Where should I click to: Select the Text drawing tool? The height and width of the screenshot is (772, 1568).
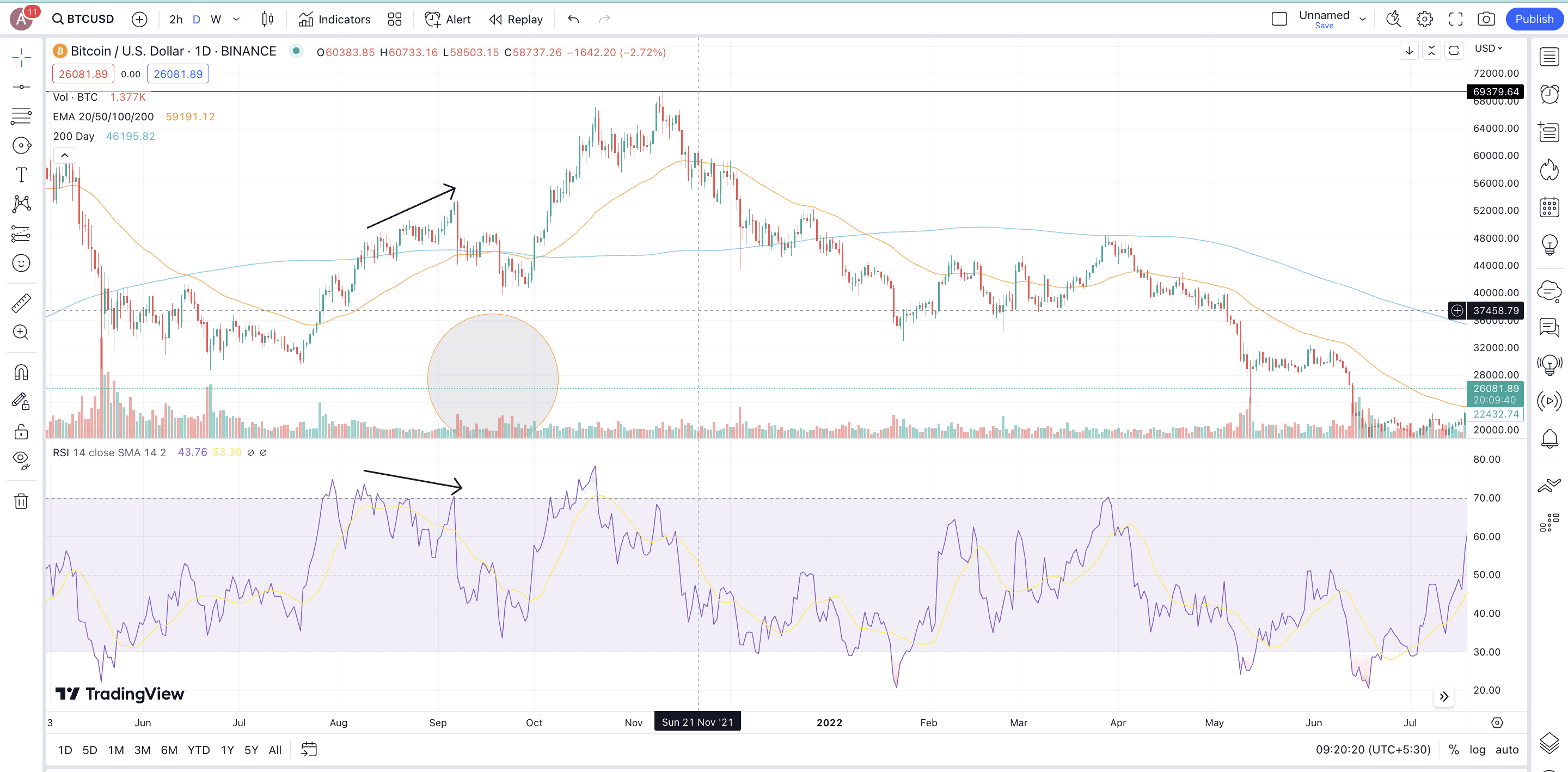21,175
